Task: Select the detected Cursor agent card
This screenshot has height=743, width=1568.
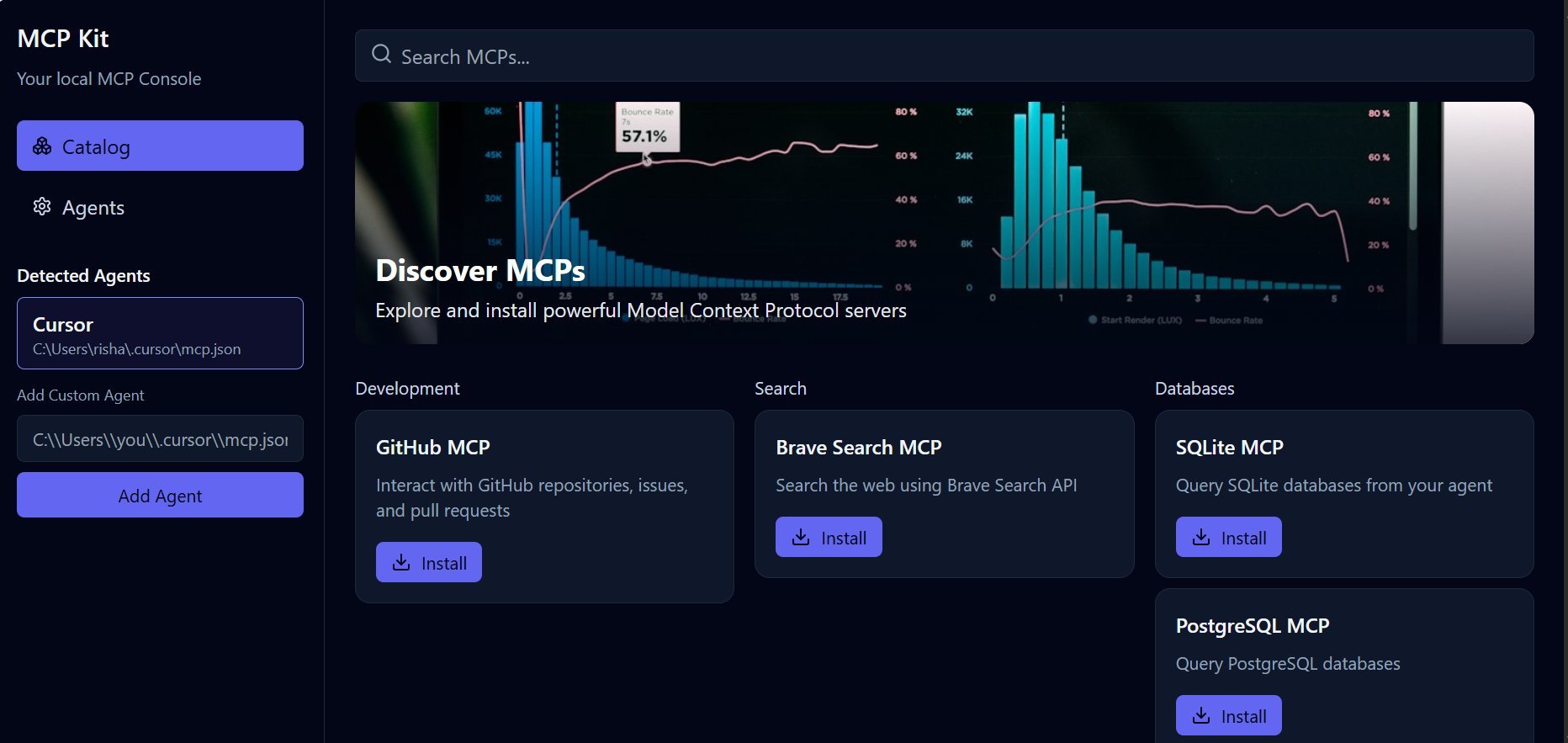Action: pos(160,333)
